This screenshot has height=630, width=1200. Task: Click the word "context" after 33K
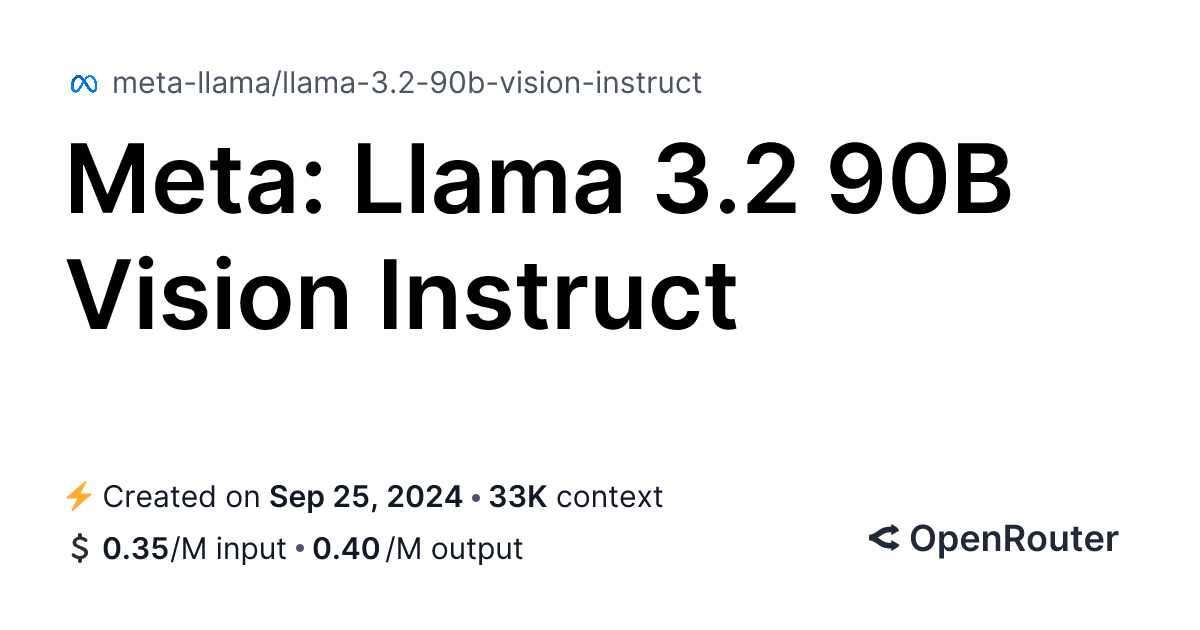[x=610, y=496]
